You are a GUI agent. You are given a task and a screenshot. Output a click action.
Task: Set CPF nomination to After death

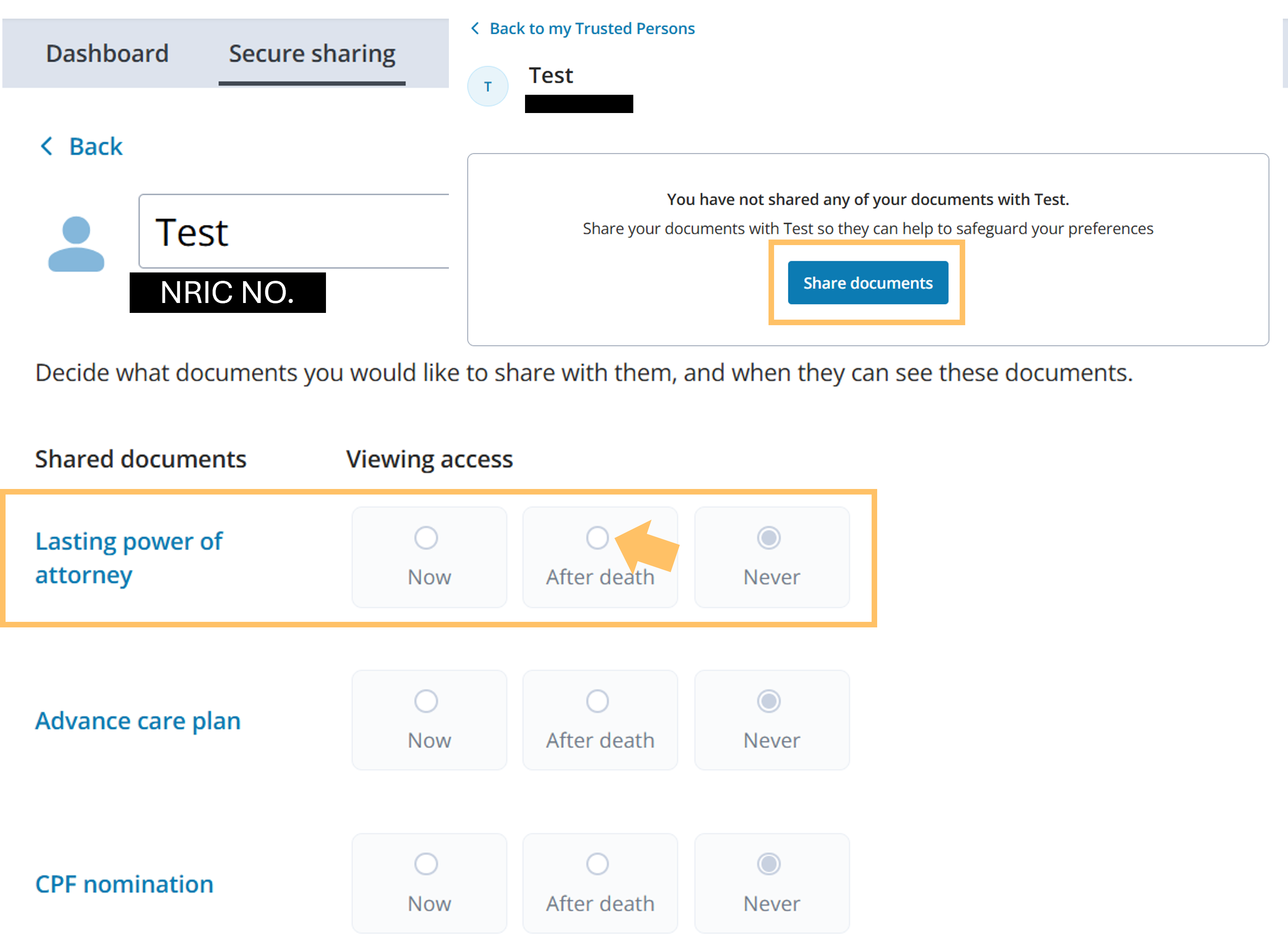tap(597, 864)
